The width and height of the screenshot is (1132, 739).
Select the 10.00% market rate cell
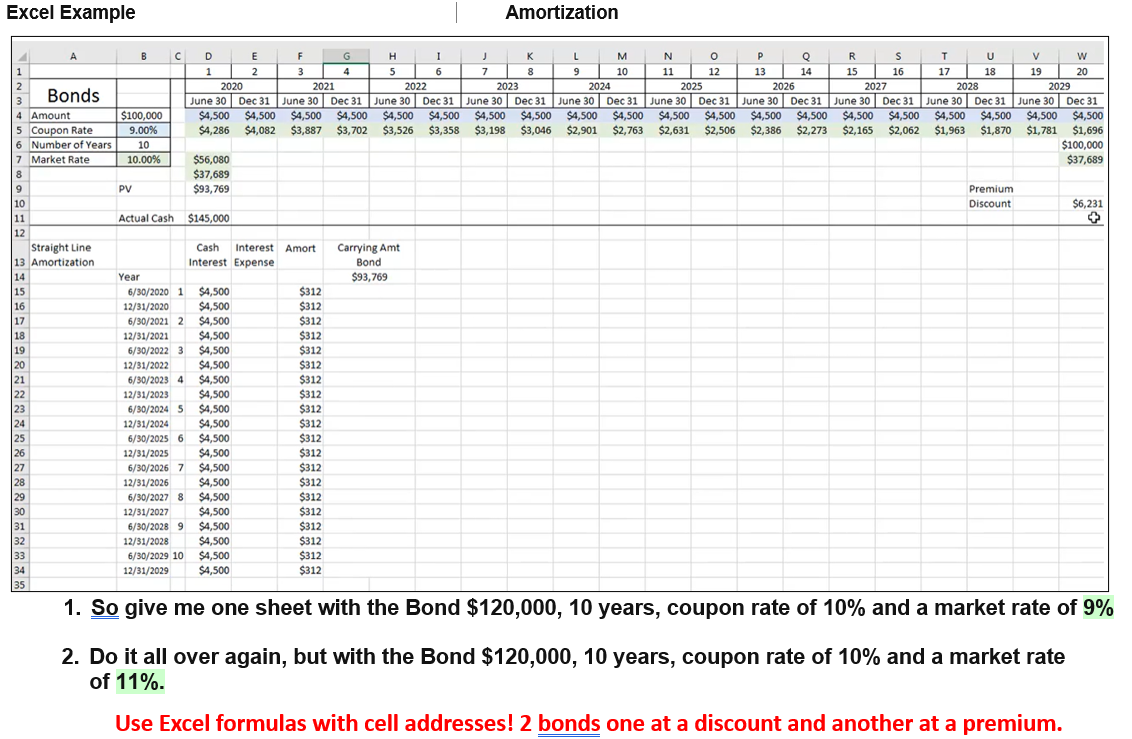(144, 159)
